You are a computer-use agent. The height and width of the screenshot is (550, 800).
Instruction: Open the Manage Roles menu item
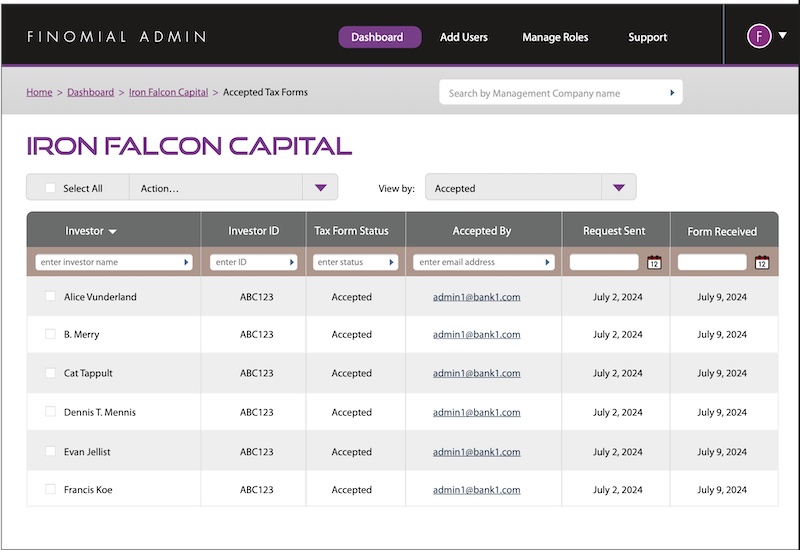click(x=555, y=37)
